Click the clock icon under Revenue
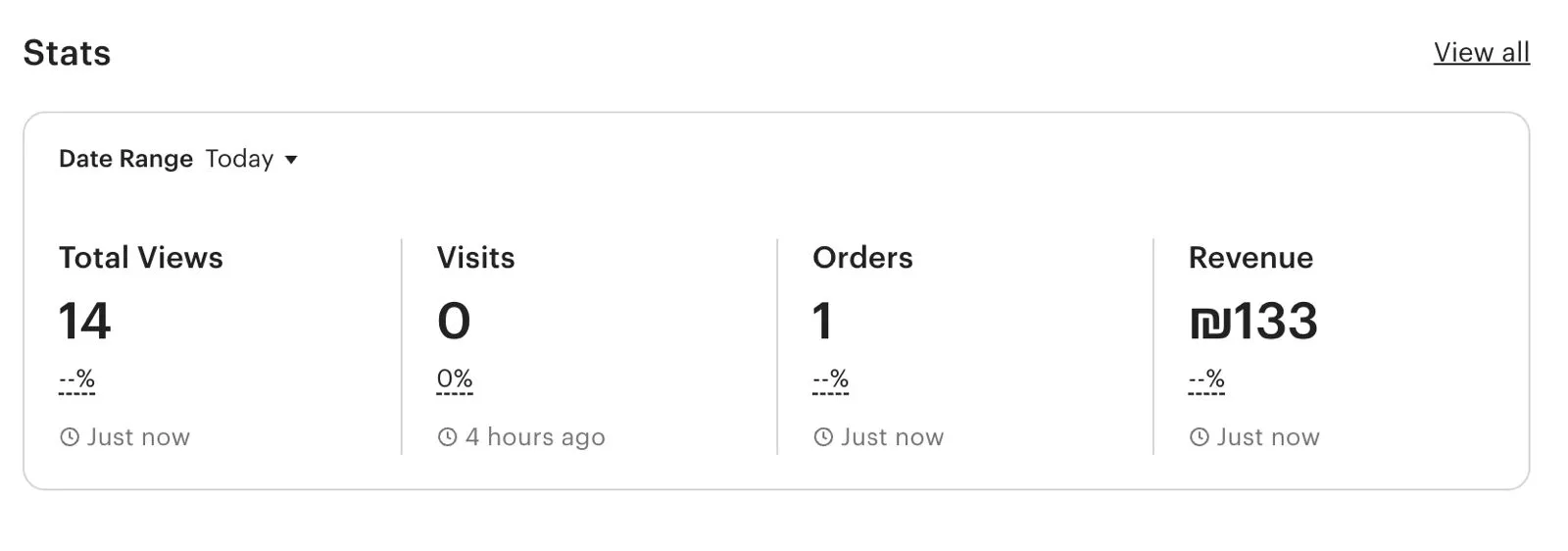This screenshot has height=551, width=1568. pyautogui.click(x=1200, y=437)
